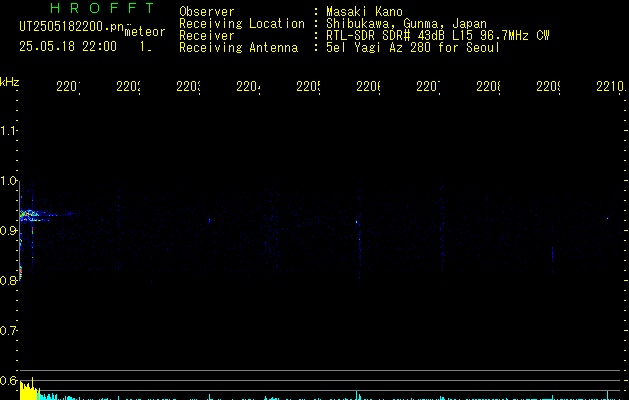Click the 2208 time axis marker
The width and height of the screenshot is (629, 400).
pyautogui.click(x=488, y=86)
